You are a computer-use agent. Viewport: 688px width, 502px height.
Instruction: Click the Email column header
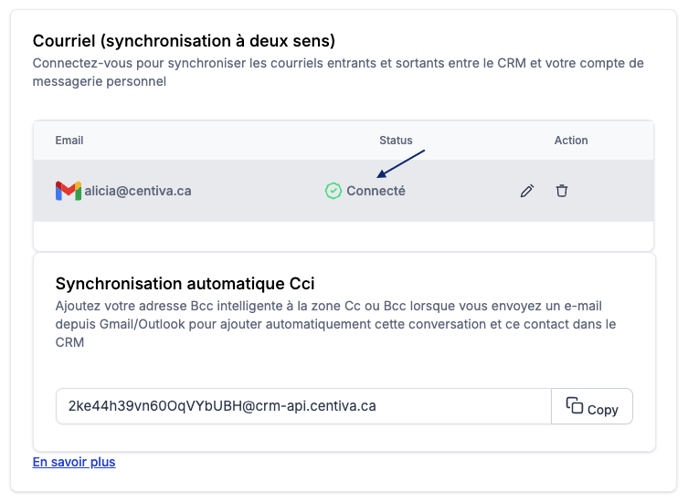pyautogui.click(x=69, y=140)
